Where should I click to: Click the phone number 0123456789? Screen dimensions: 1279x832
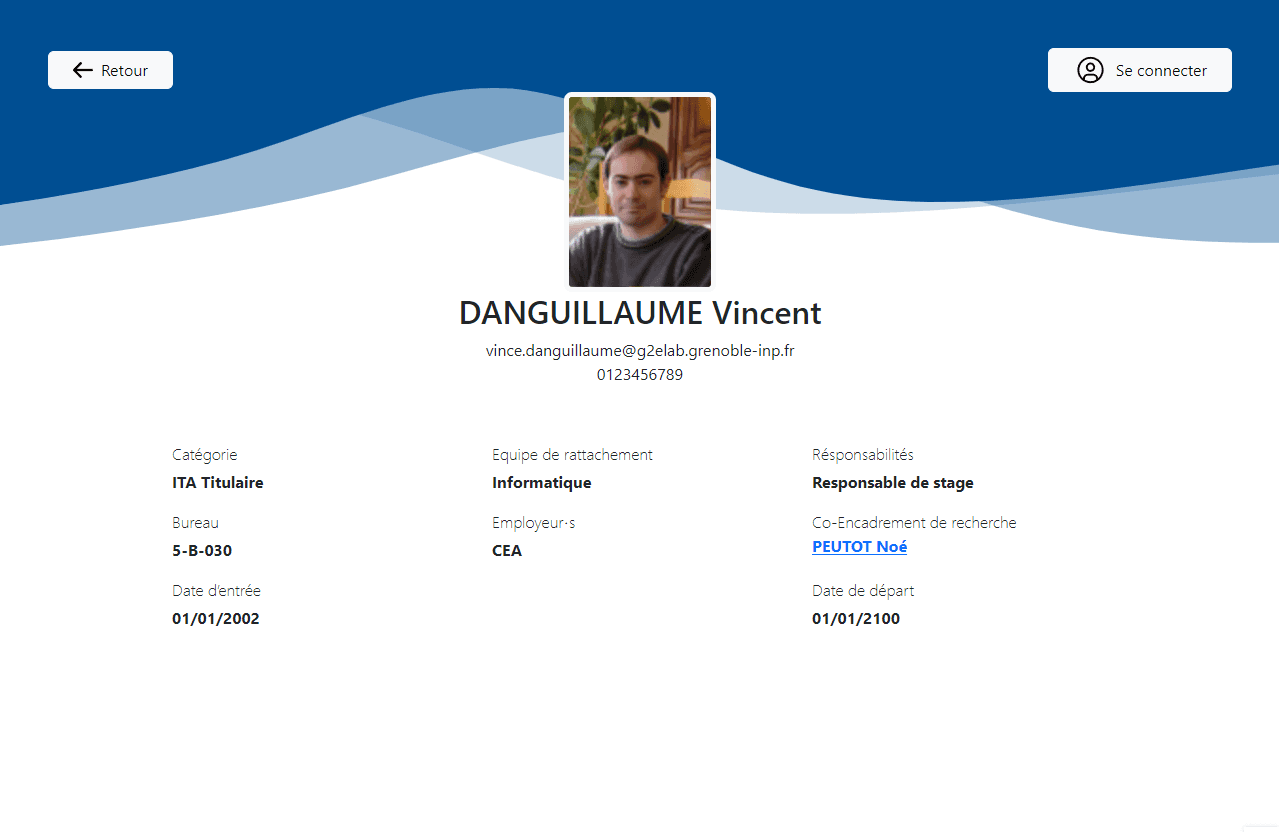point(640,375)
